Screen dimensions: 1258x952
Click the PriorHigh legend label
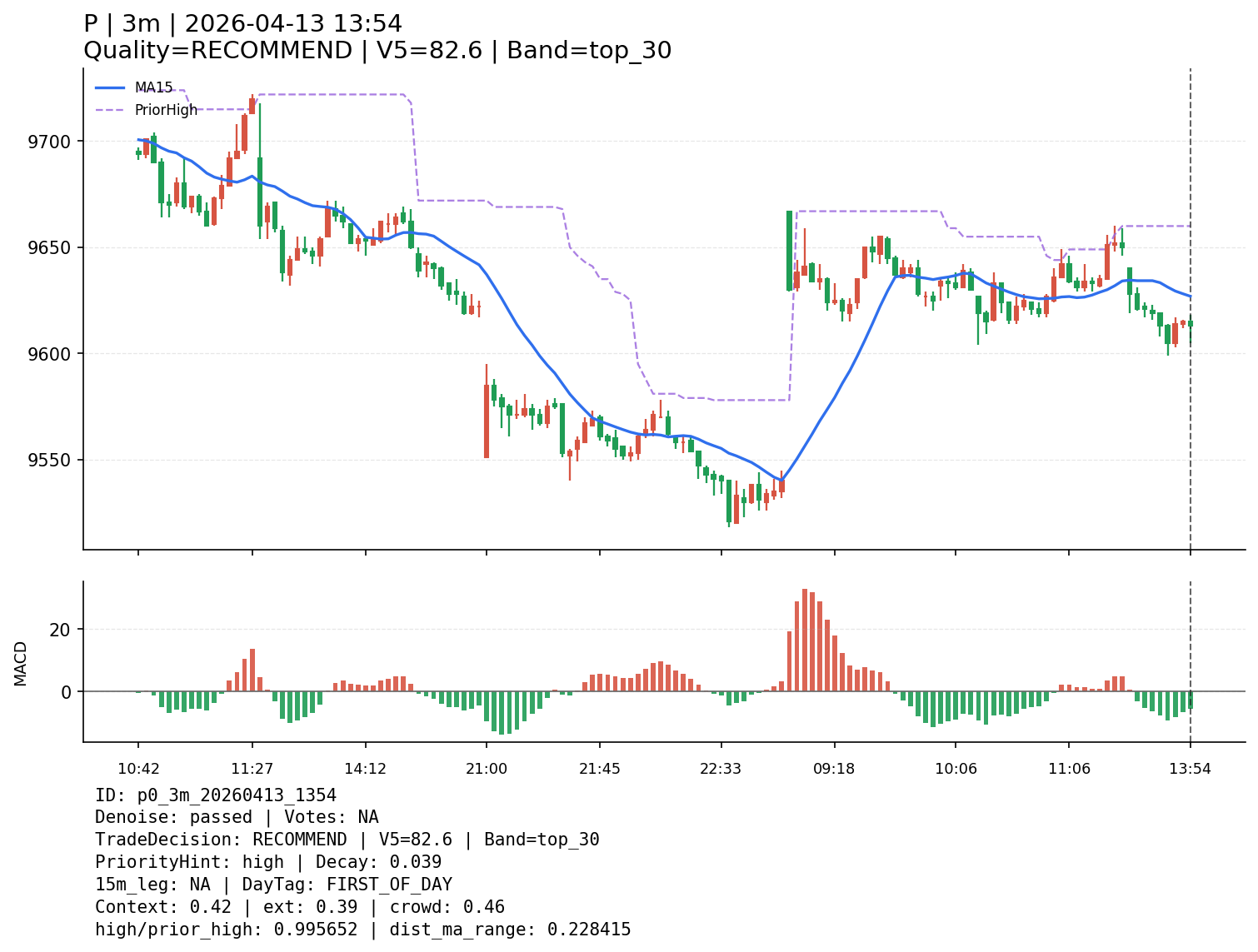pos(166,110)
